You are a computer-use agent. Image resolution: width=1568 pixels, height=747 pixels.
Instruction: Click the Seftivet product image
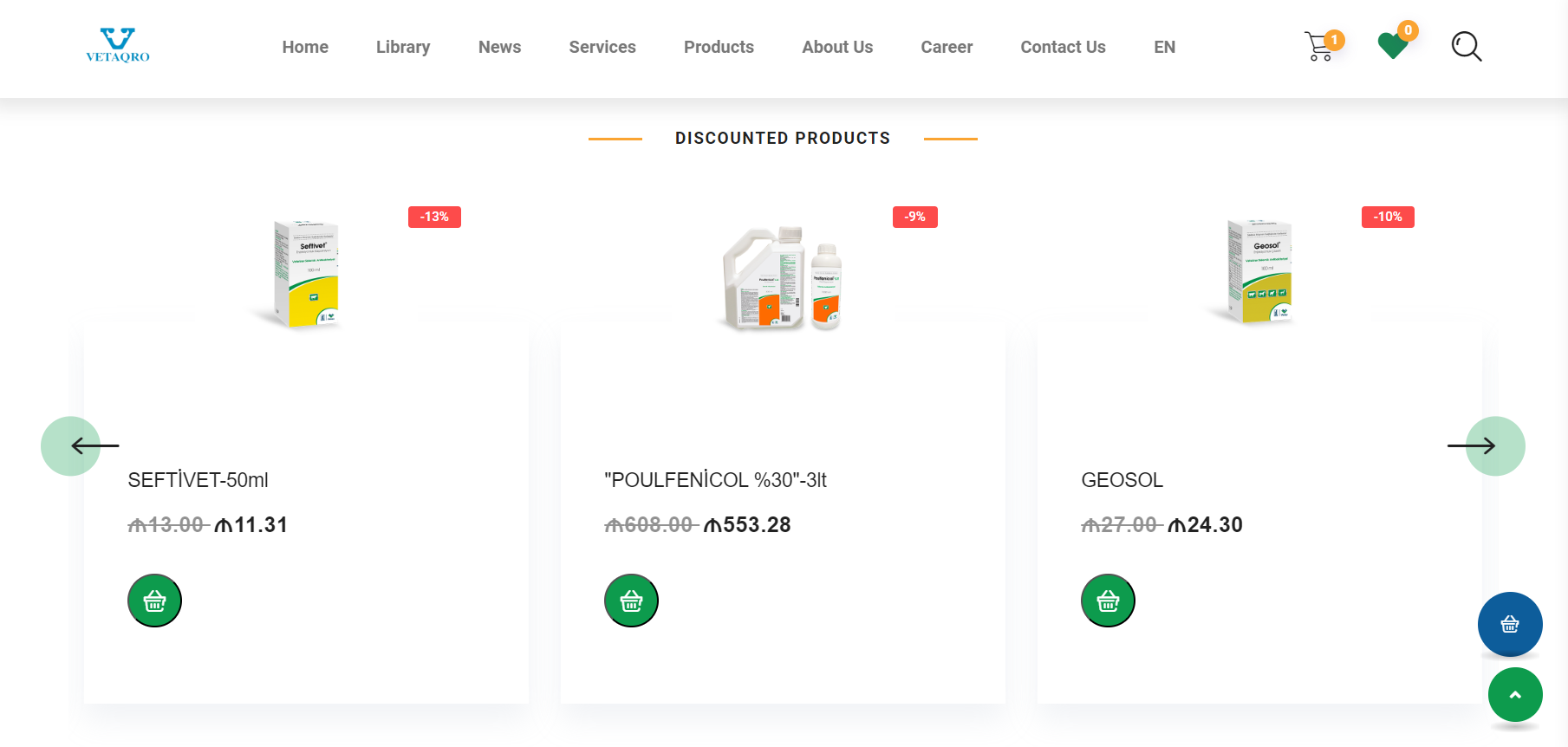click(x=305, y=273)
